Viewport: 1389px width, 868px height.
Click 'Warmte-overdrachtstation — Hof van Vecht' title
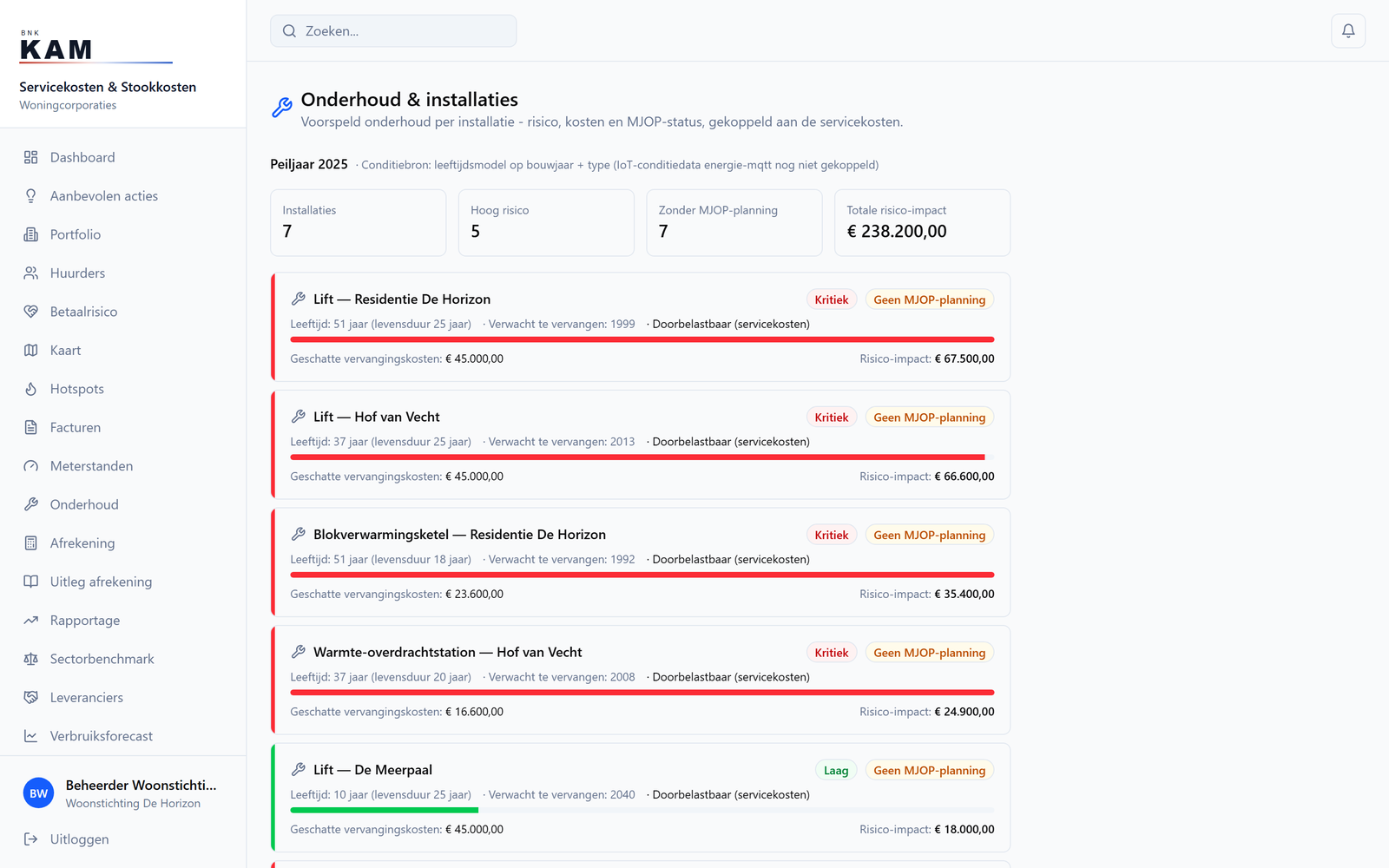point(448,652)
